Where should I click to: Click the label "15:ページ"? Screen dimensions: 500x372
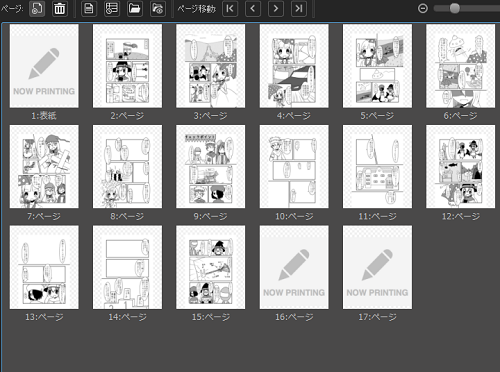[211, 317]
